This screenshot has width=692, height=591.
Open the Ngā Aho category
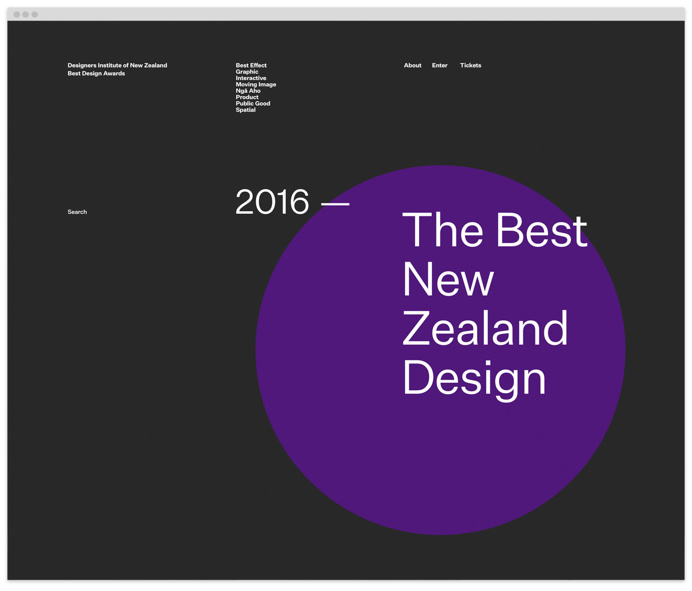[248, 91]
